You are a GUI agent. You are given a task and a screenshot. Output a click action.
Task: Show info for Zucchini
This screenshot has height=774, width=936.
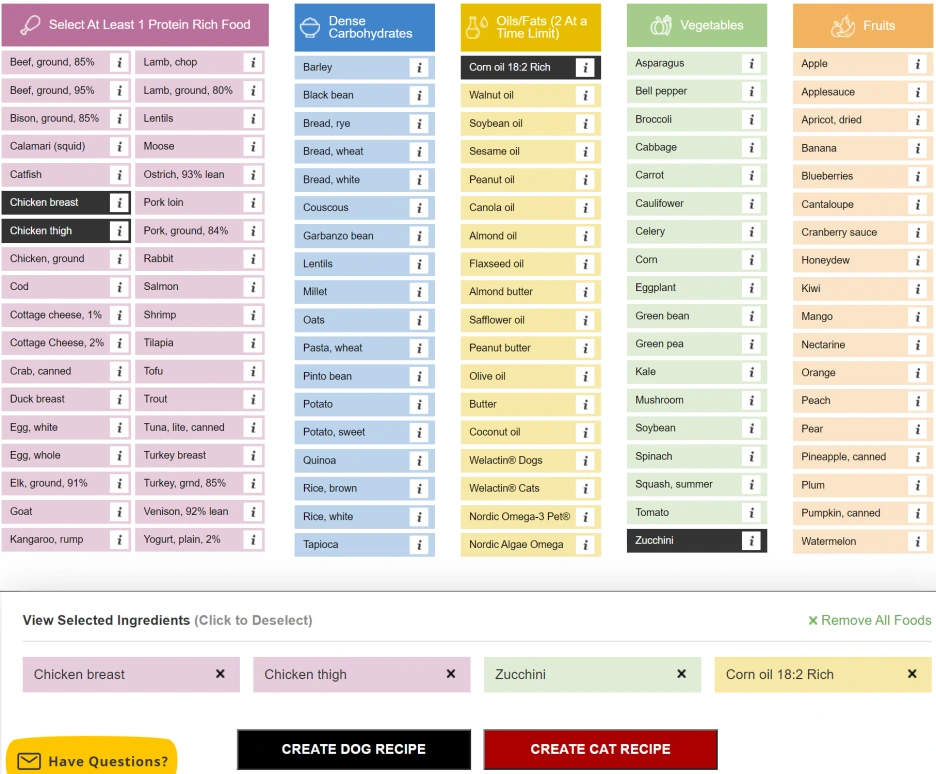(751, 541)
